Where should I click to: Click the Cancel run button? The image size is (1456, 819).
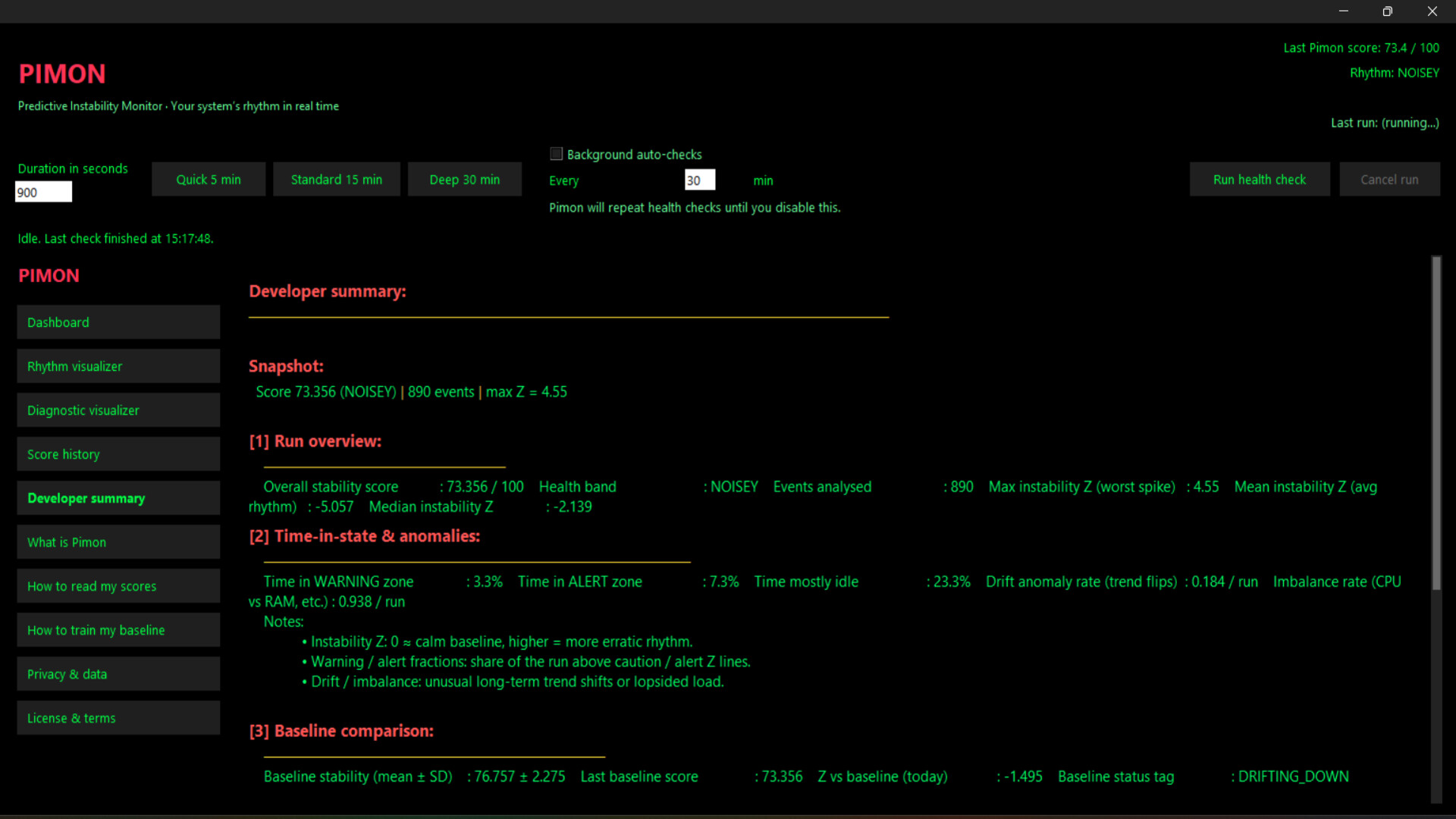pyautogui.click(x=1389, y=180)
